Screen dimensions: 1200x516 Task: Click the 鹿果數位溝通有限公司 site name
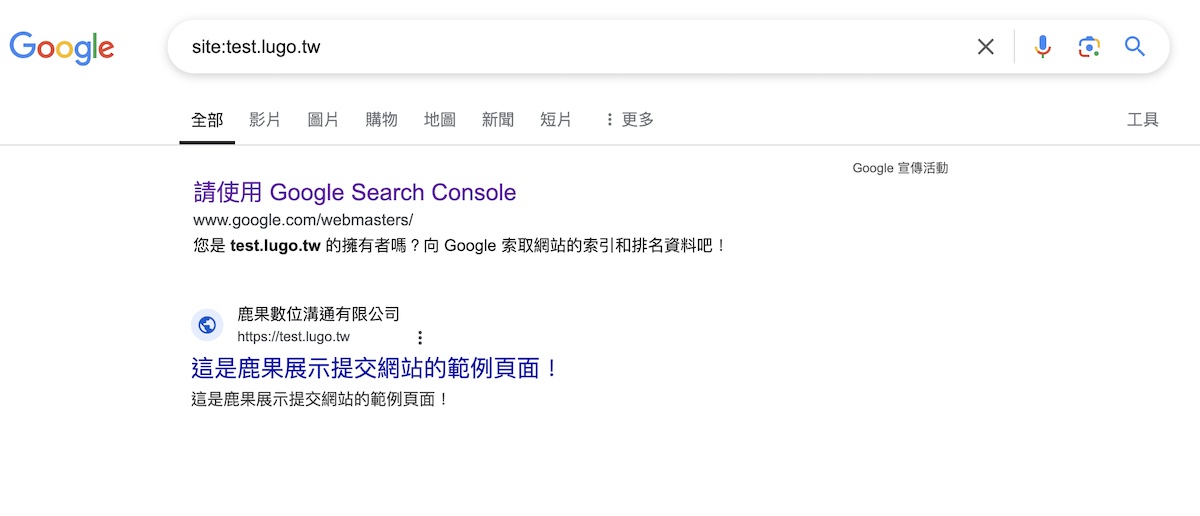coord(318,314)
